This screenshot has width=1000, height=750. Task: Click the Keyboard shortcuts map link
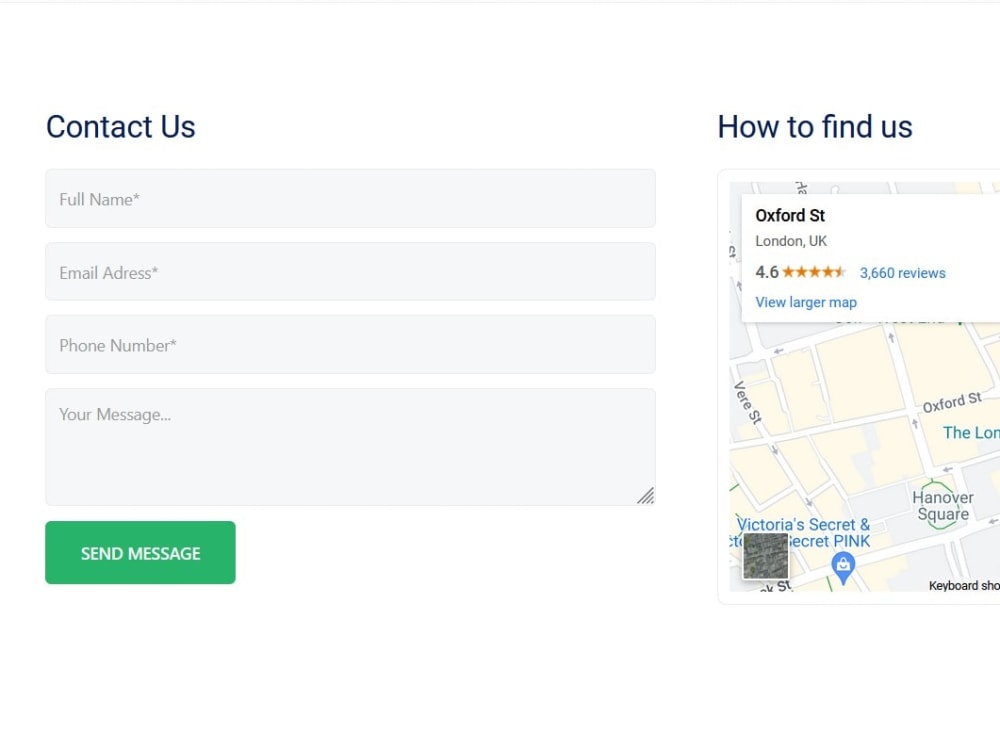(x=964, y=585)
